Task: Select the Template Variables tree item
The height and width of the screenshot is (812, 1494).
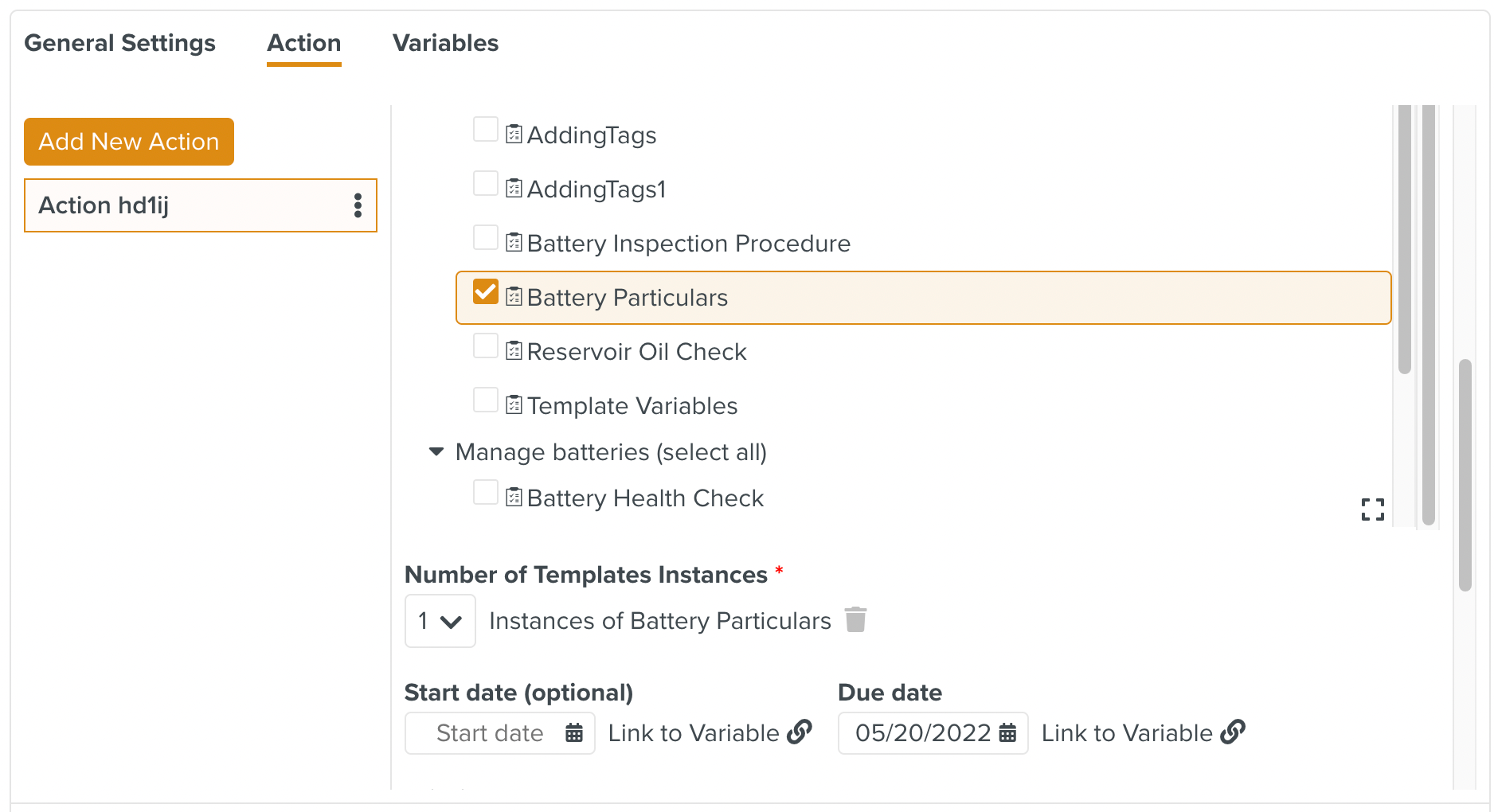Action: (x=632, y=406)
